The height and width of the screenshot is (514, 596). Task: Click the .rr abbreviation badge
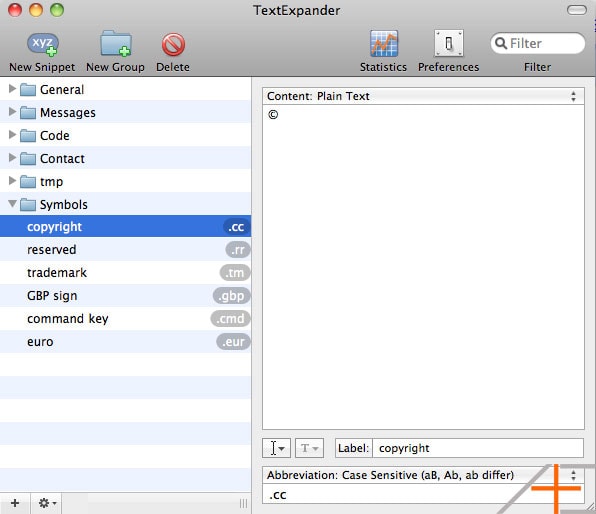click(238, 250)
